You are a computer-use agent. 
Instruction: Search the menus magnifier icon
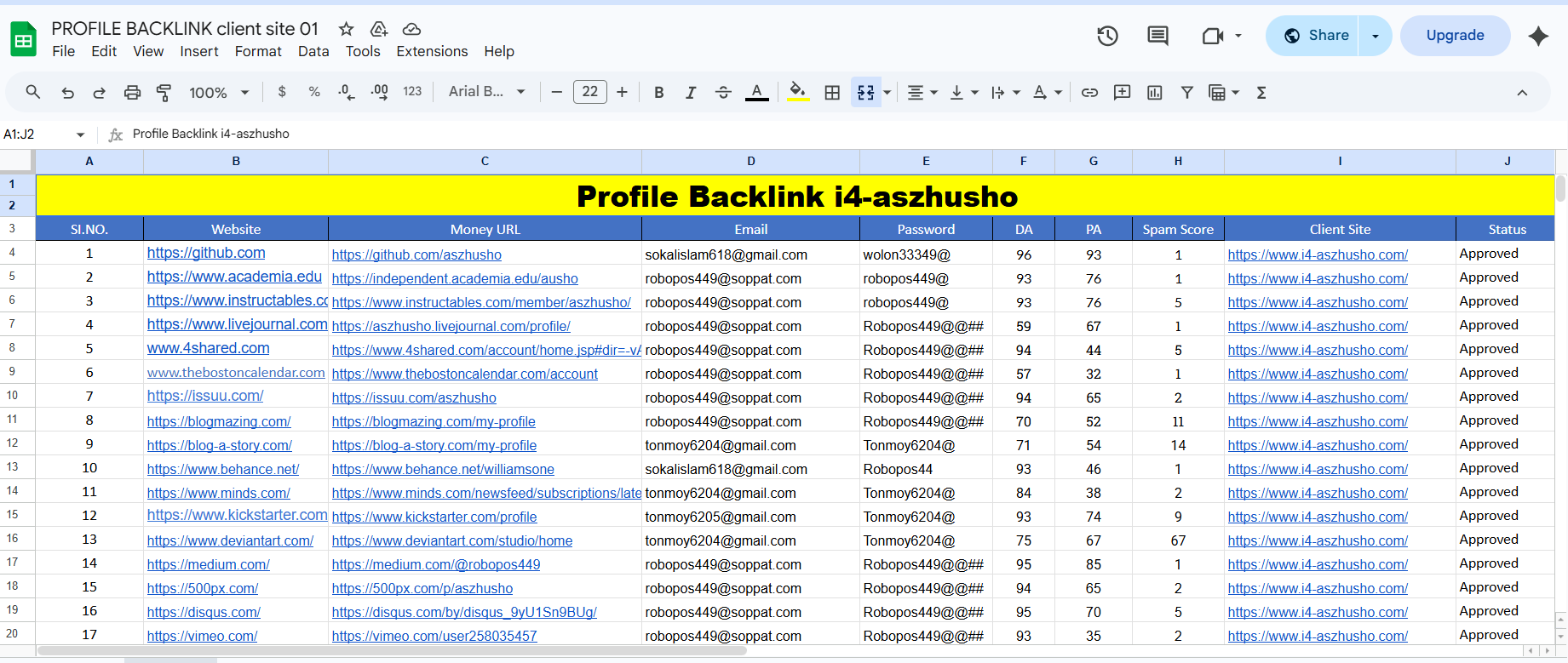pyautogui.click(x=33, y=92)
